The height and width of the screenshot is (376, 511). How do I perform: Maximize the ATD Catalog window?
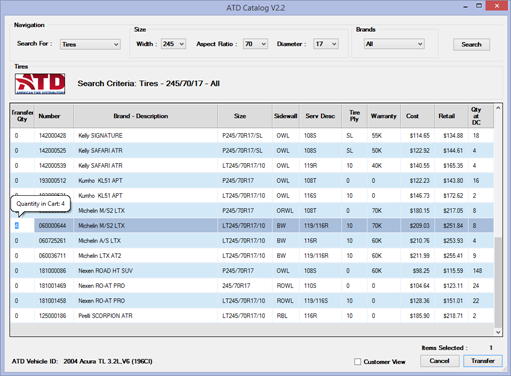[x=479, y=6]
